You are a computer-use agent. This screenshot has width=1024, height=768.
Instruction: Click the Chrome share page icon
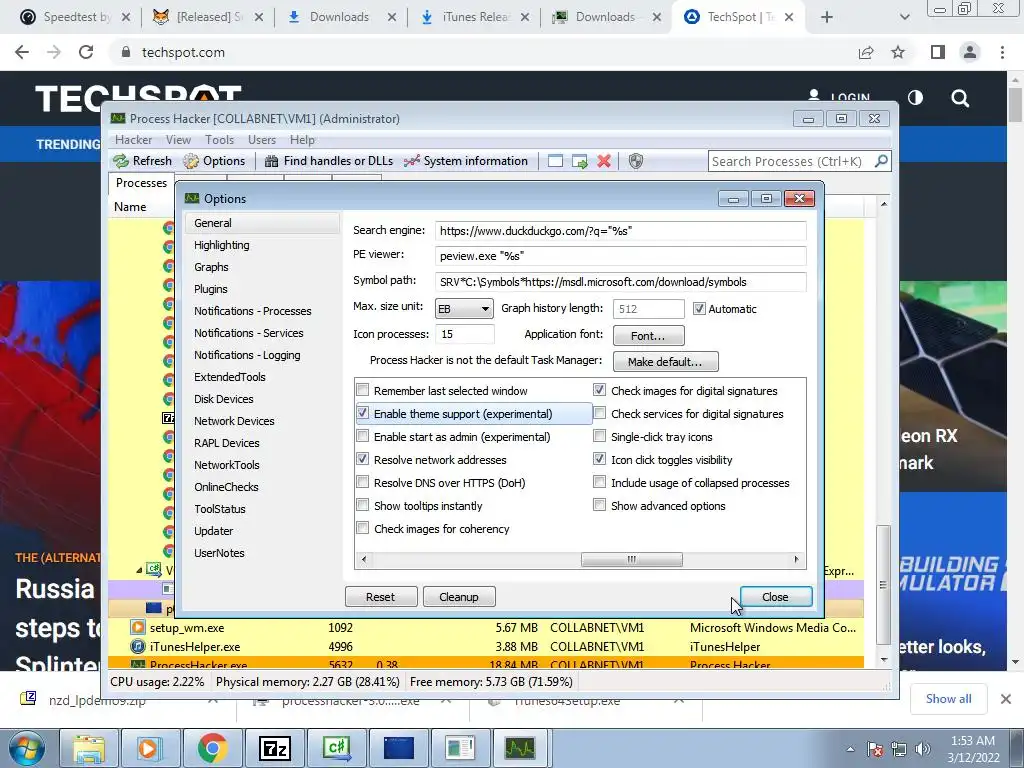866,52
